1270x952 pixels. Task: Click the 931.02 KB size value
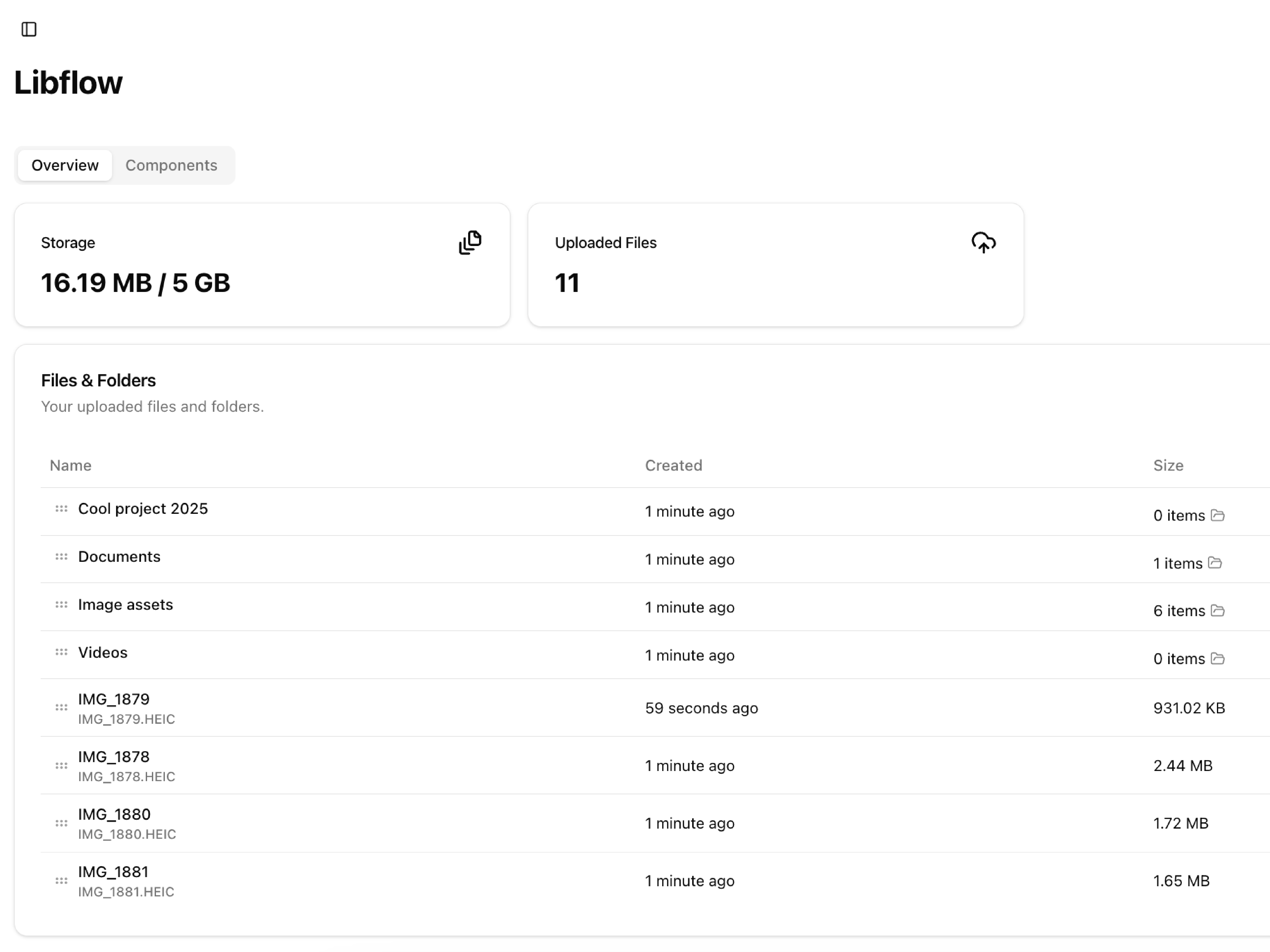(x=1189, y=708)
